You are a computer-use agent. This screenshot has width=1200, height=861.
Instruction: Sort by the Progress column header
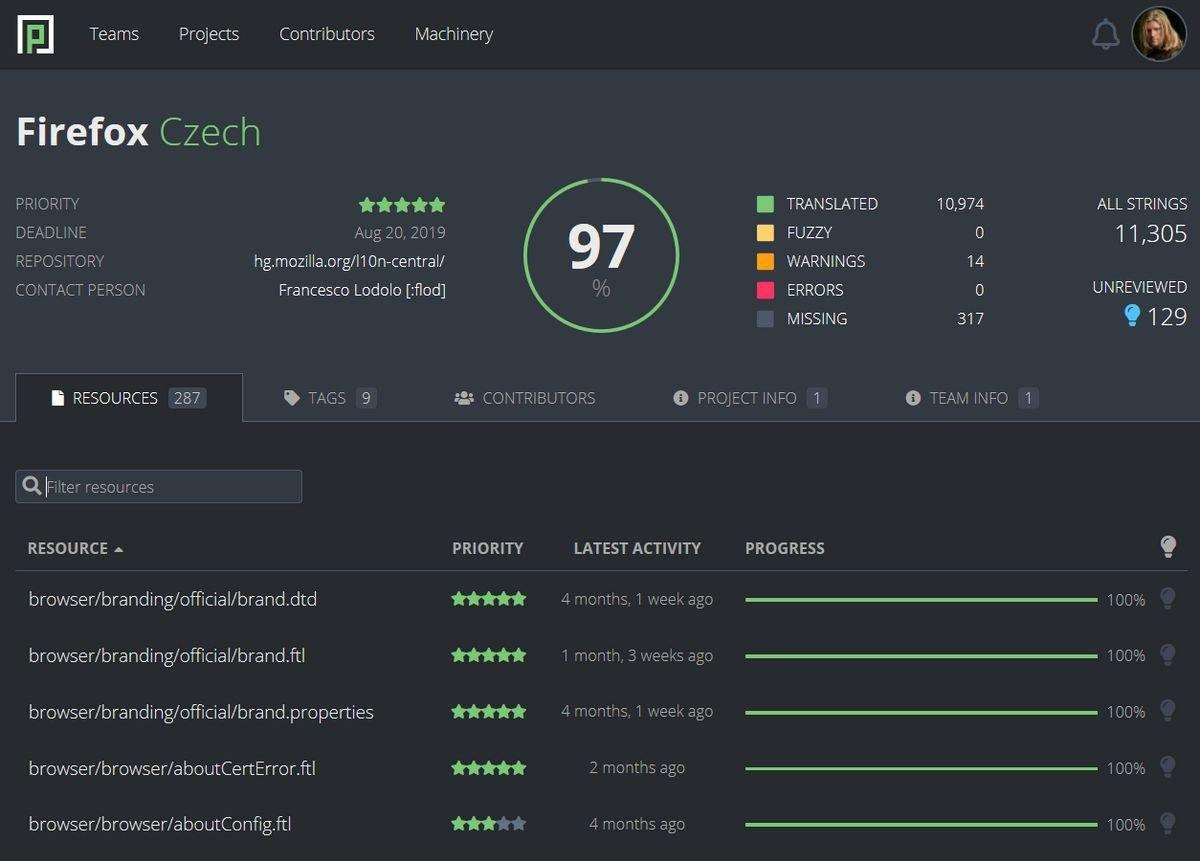tap(785, 548)
